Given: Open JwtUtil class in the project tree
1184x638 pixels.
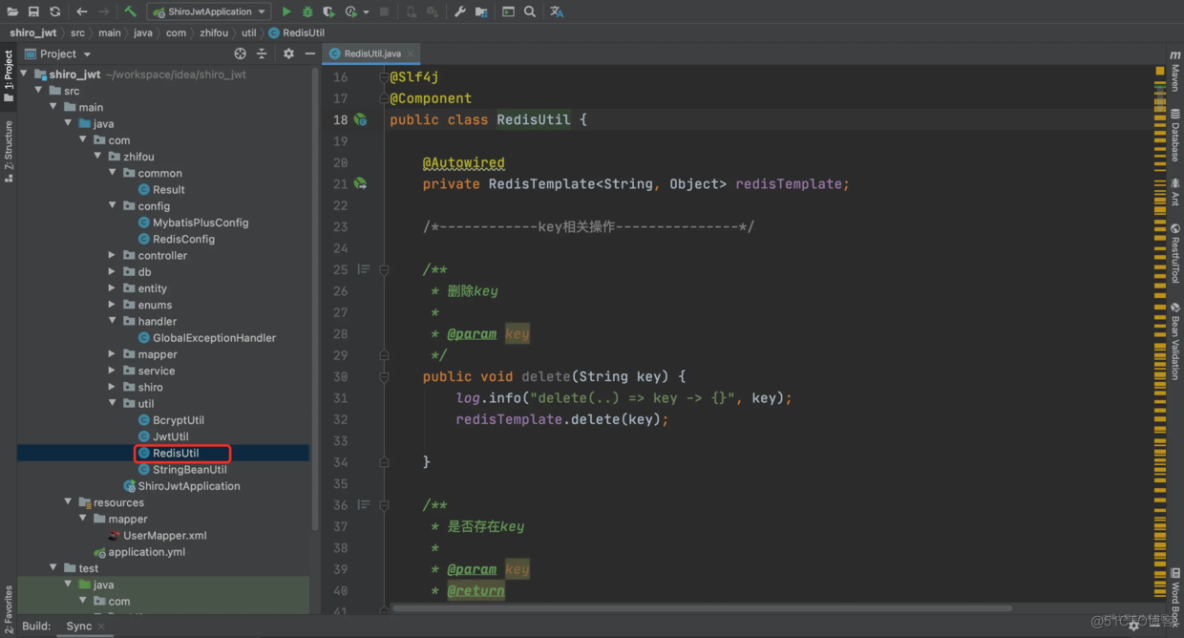Looking at the screenshot, I should tap(170, 437).
